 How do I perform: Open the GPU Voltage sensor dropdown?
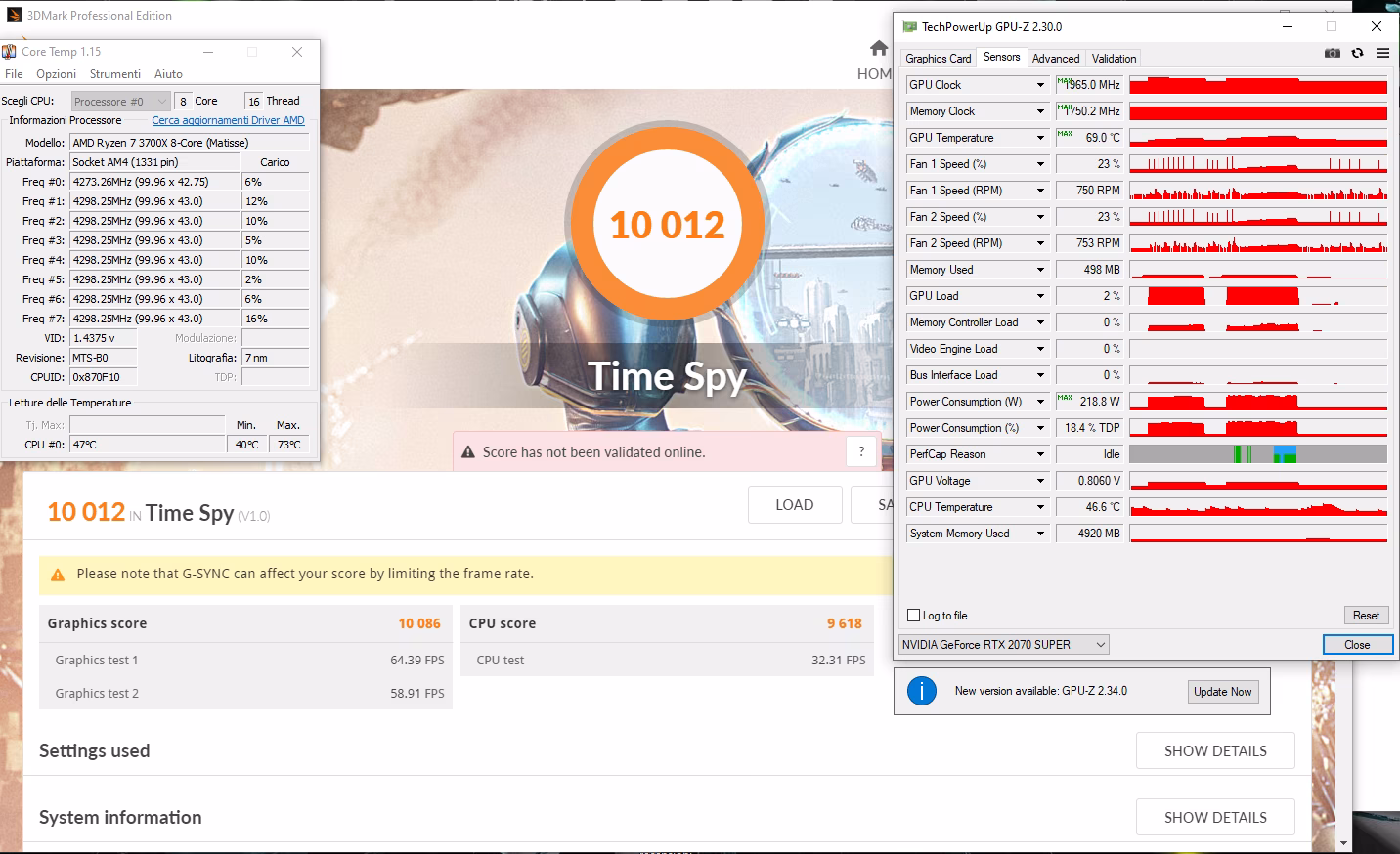1040,481
